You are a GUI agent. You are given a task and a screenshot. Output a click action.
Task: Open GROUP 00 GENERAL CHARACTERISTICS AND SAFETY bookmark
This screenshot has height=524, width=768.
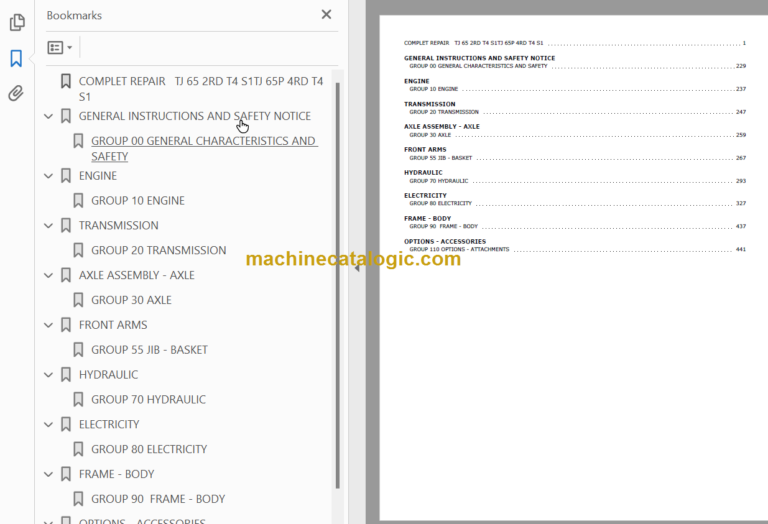pyautogui.click(x=204, y=148)
